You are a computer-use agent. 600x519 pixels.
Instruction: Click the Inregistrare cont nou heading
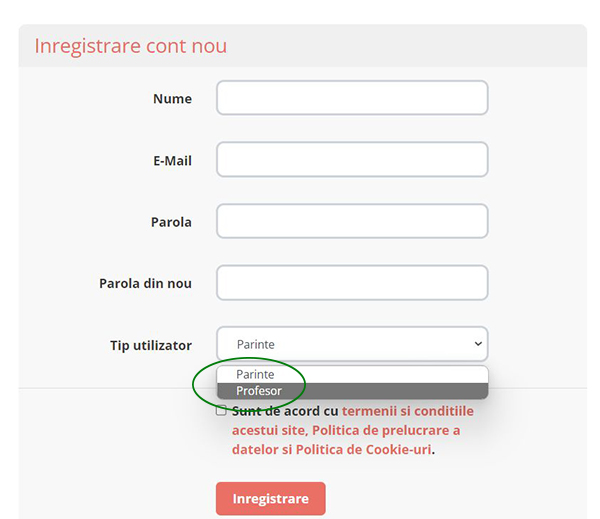click(x=130, y=46)
